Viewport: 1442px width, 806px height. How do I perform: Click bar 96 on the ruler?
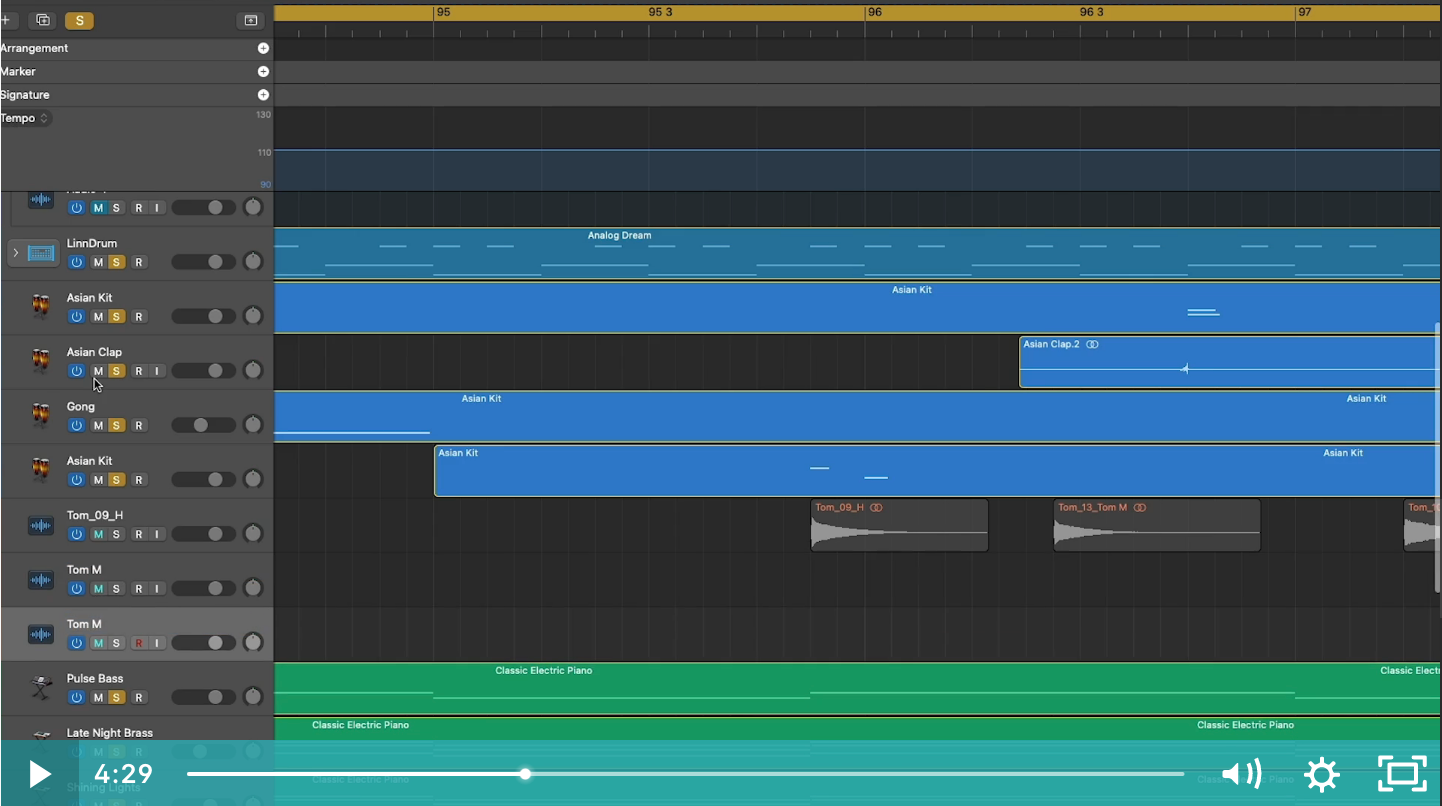tap(874, 12)
